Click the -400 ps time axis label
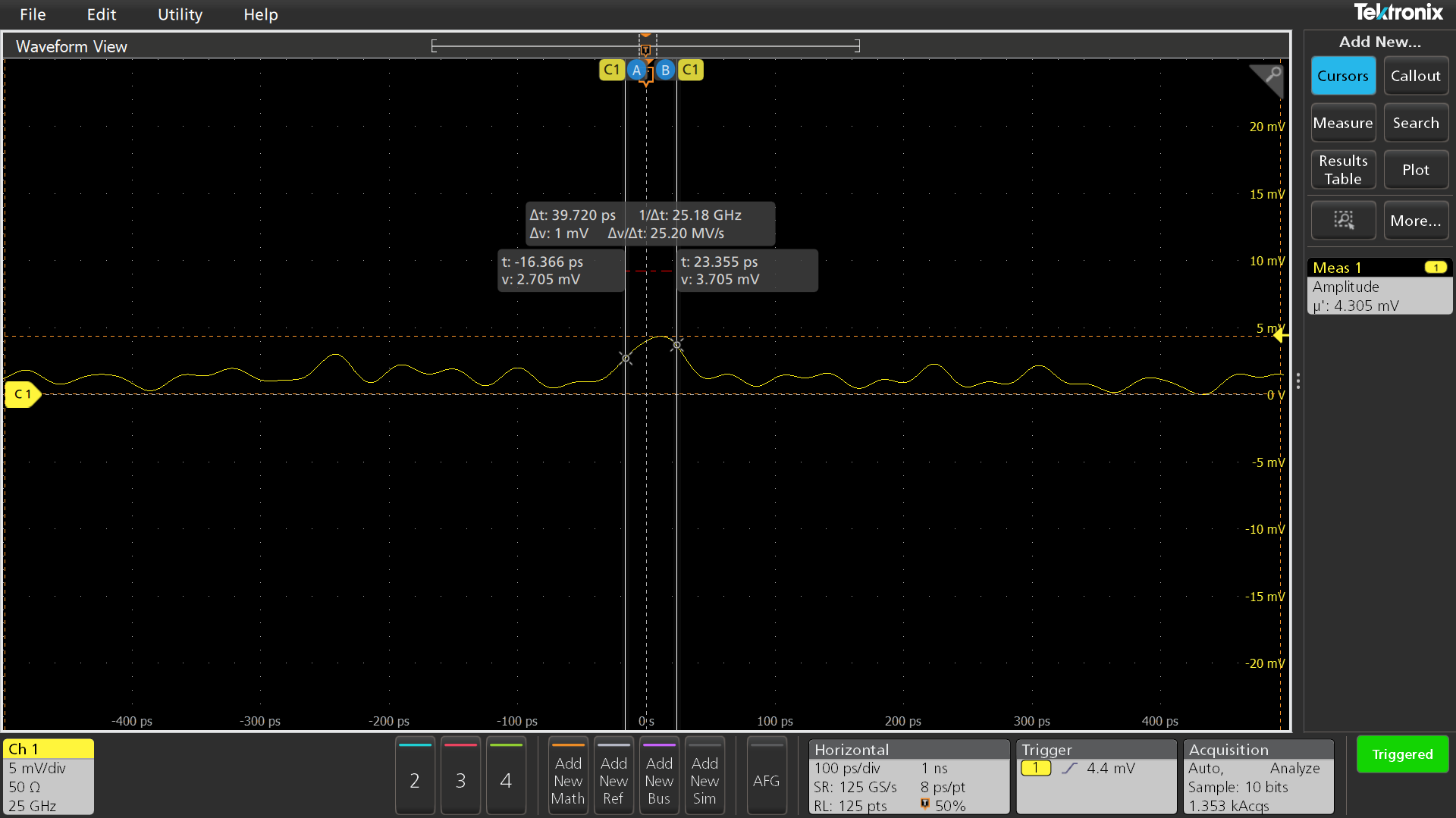Screen dimensions: 1456x818 [132, 721]
